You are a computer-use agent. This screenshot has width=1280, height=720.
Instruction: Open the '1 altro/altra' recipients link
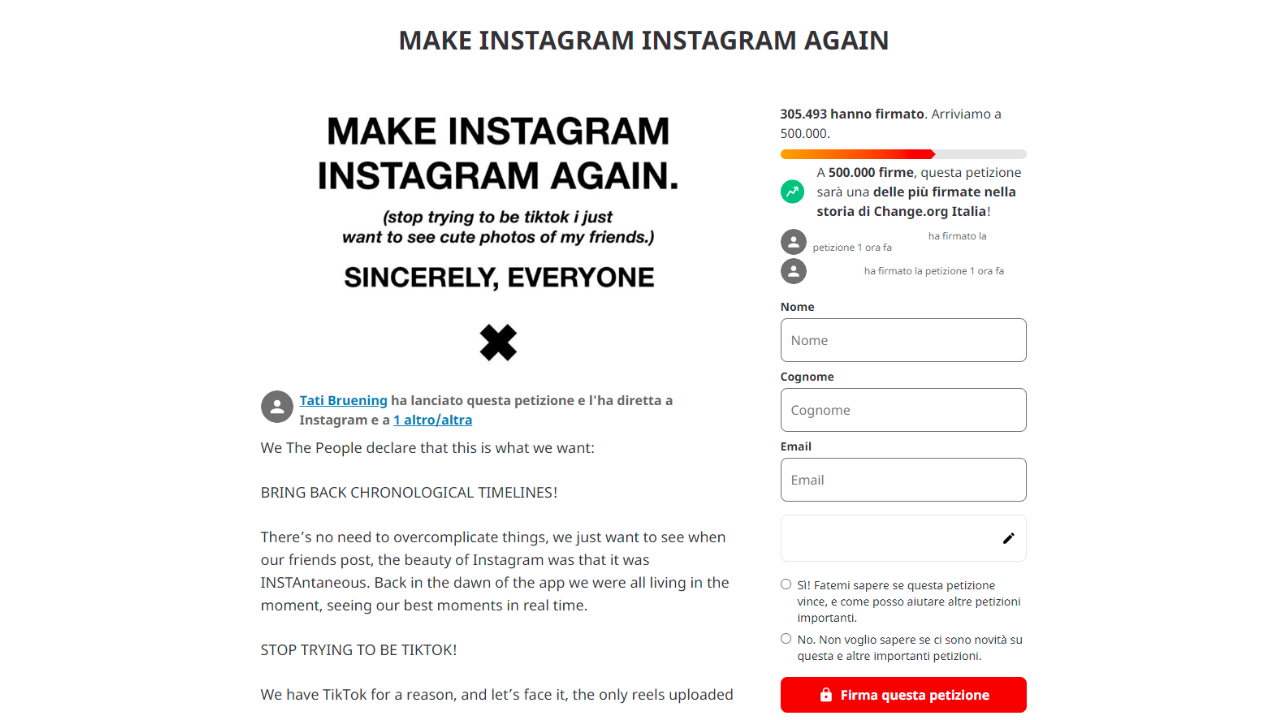tap(432, 420)
